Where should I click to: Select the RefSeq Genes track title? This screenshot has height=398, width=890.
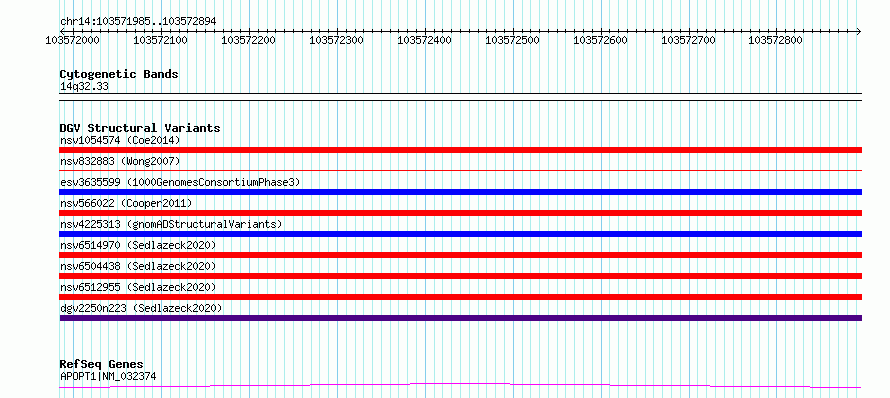[102, 365]
